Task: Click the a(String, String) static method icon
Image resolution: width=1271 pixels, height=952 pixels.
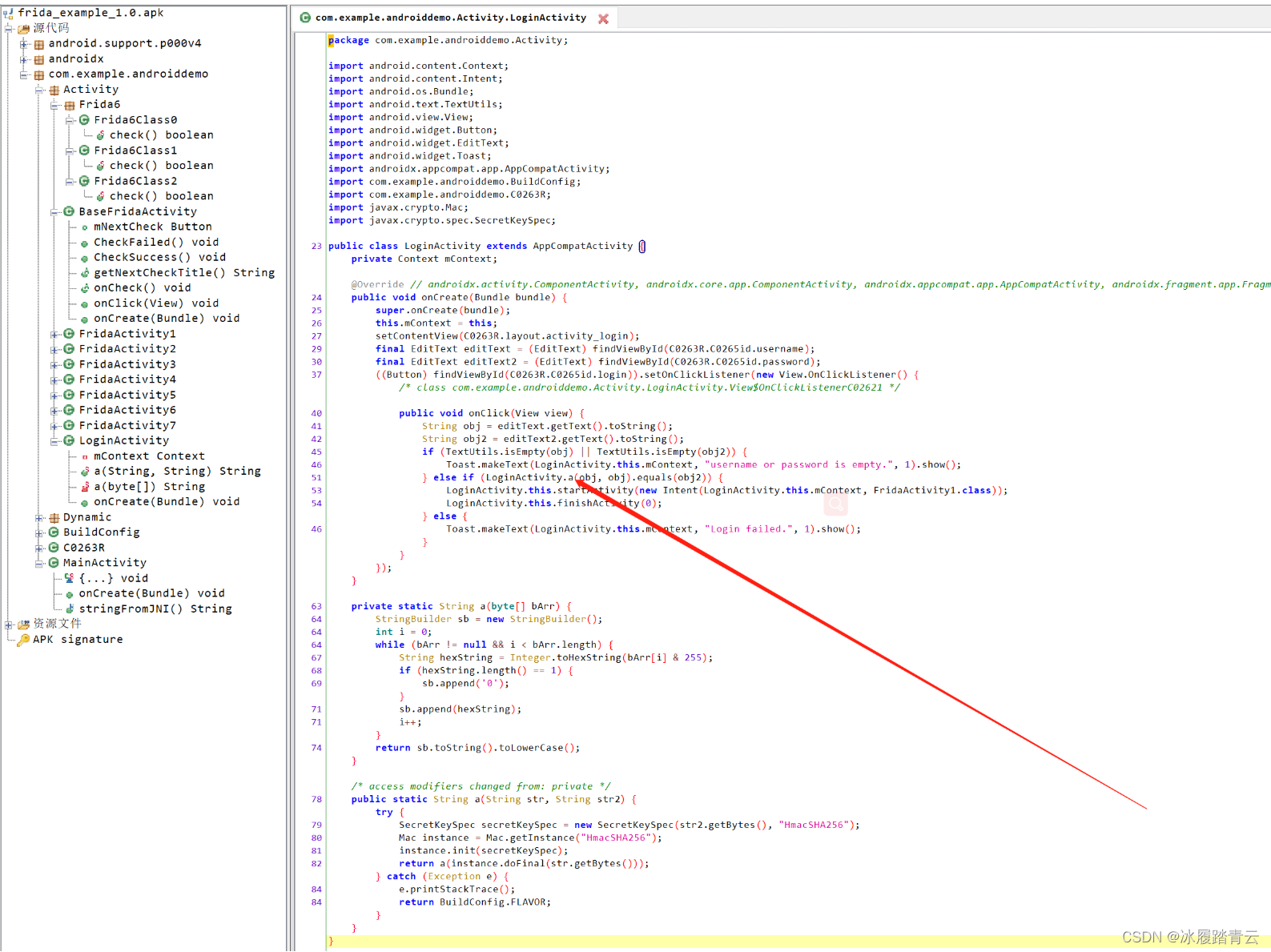Action: tap(84, 472)
